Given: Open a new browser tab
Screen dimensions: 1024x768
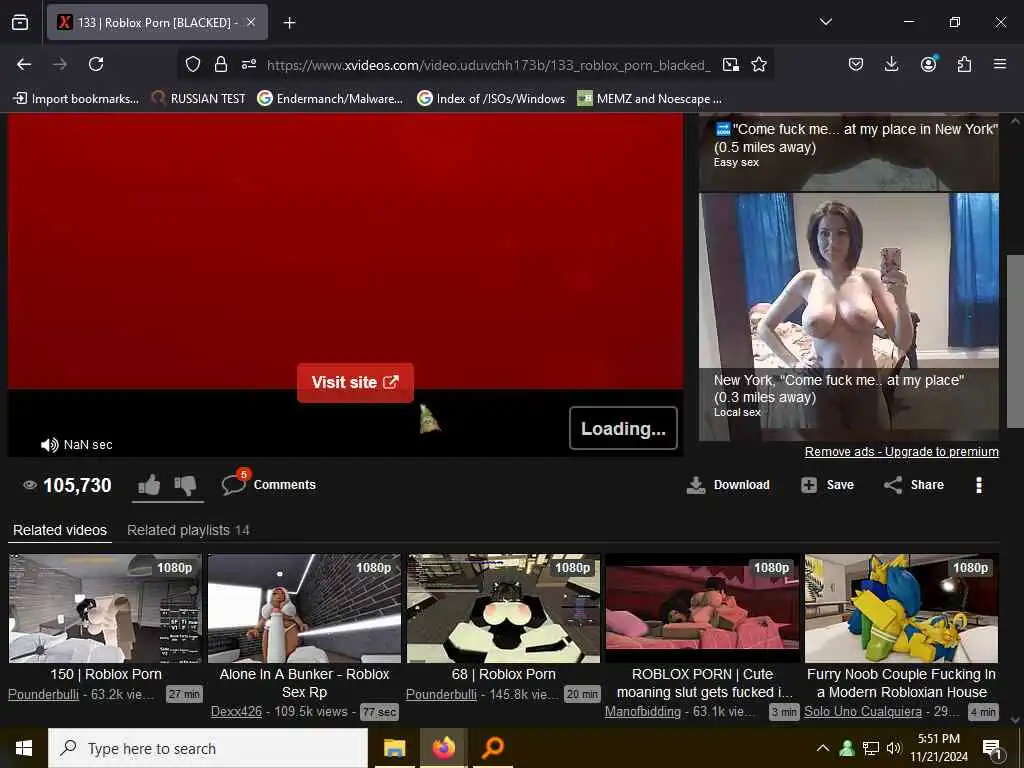Looking at the screenshot, I should pyautogui.click(x=289, y=23).
